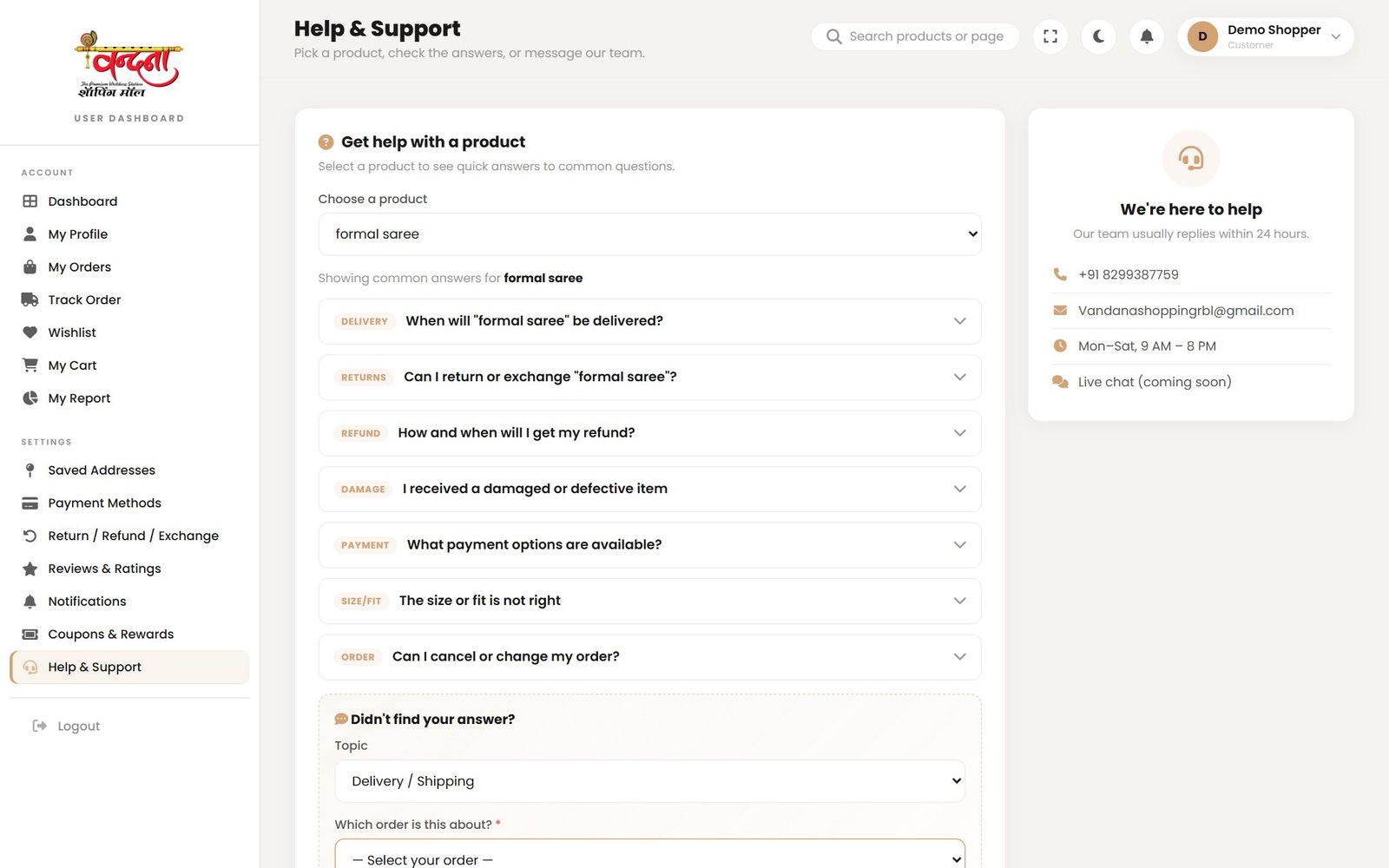Click the Reviews & Ratings star icon
Image resolution: width=1389 pixels, height=868 pixels.
point(30,569)
